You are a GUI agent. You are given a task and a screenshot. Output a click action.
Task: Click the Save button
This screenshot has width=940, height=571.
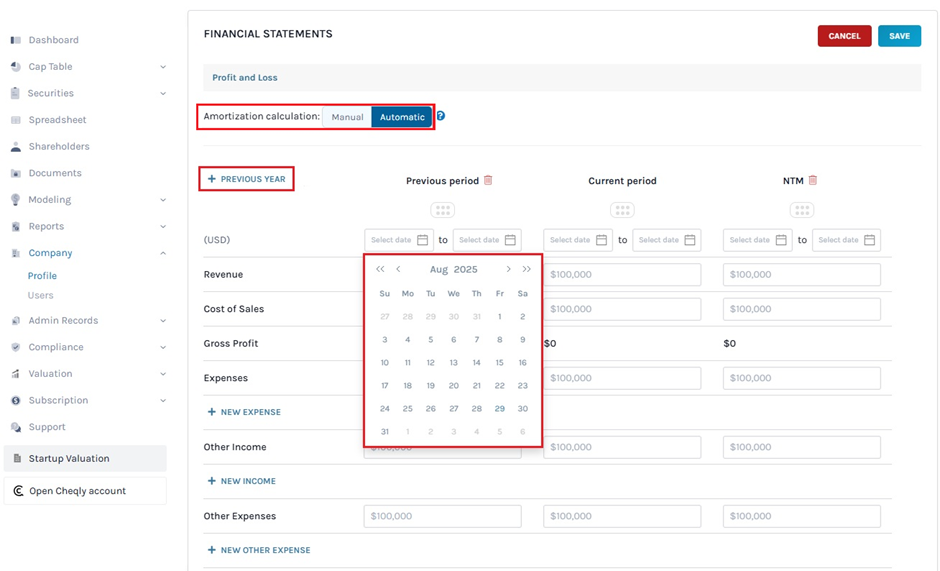[x=899, y=36]
